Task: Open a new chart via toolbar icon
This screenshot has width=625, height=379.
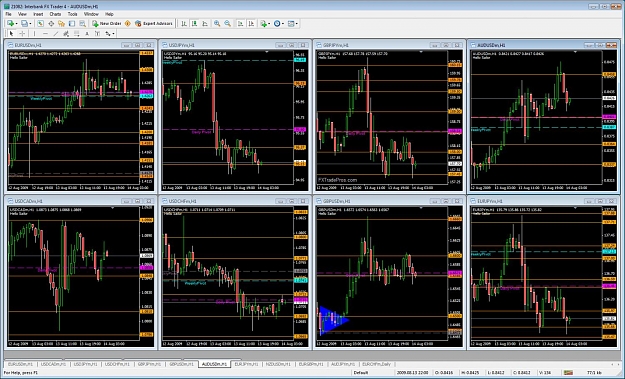Action: (10, 24)
